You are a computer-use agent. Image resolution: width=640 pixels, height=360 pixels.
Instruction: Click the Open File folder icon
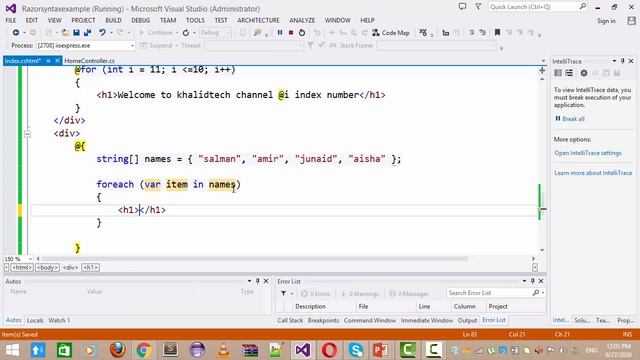(65, 33)
